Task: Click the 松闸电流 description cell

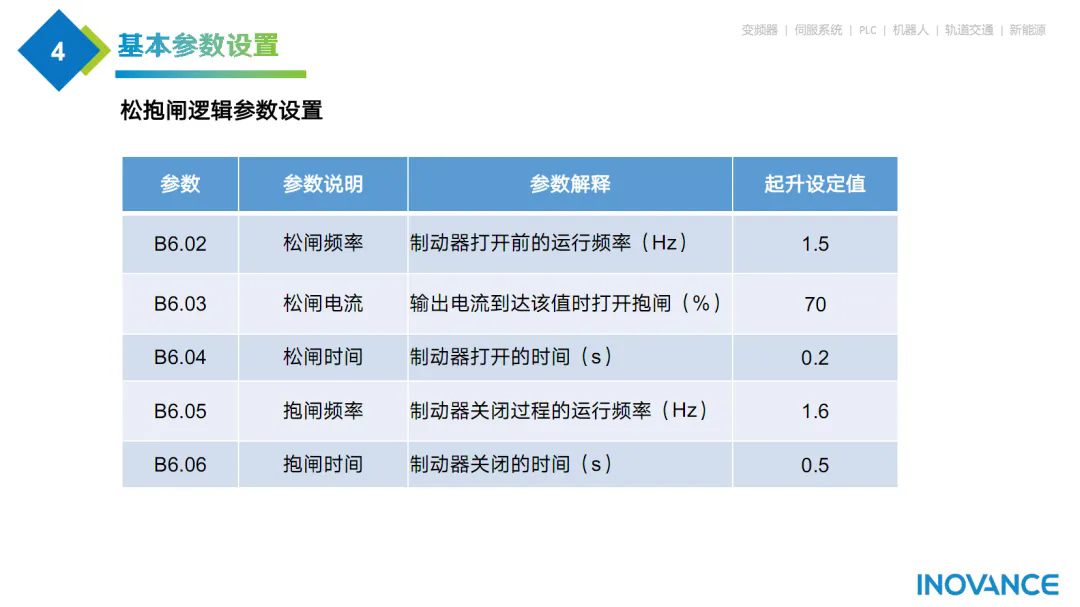Action: (x=322, y=304)
